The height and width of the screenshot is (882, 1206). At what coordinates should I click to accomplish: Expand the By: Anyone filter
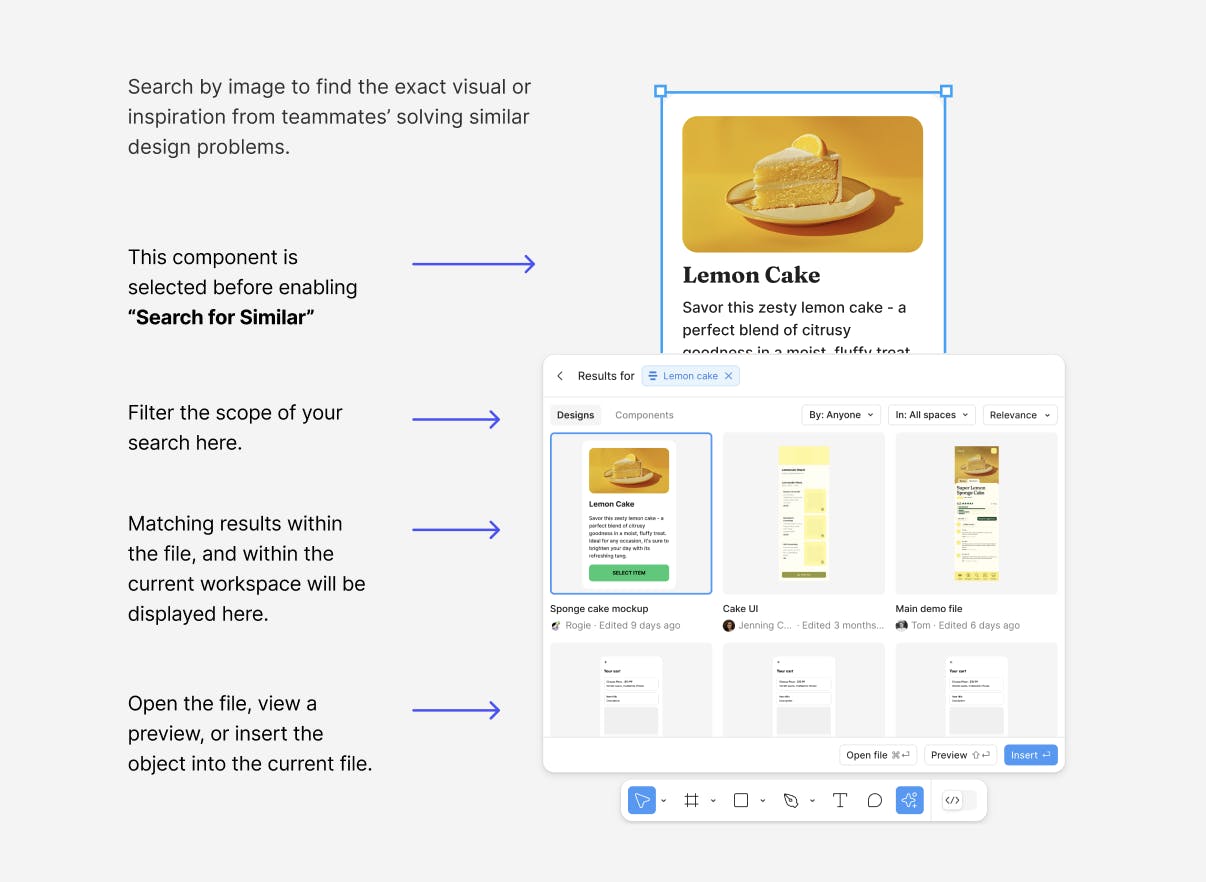[x=841, y=415]
